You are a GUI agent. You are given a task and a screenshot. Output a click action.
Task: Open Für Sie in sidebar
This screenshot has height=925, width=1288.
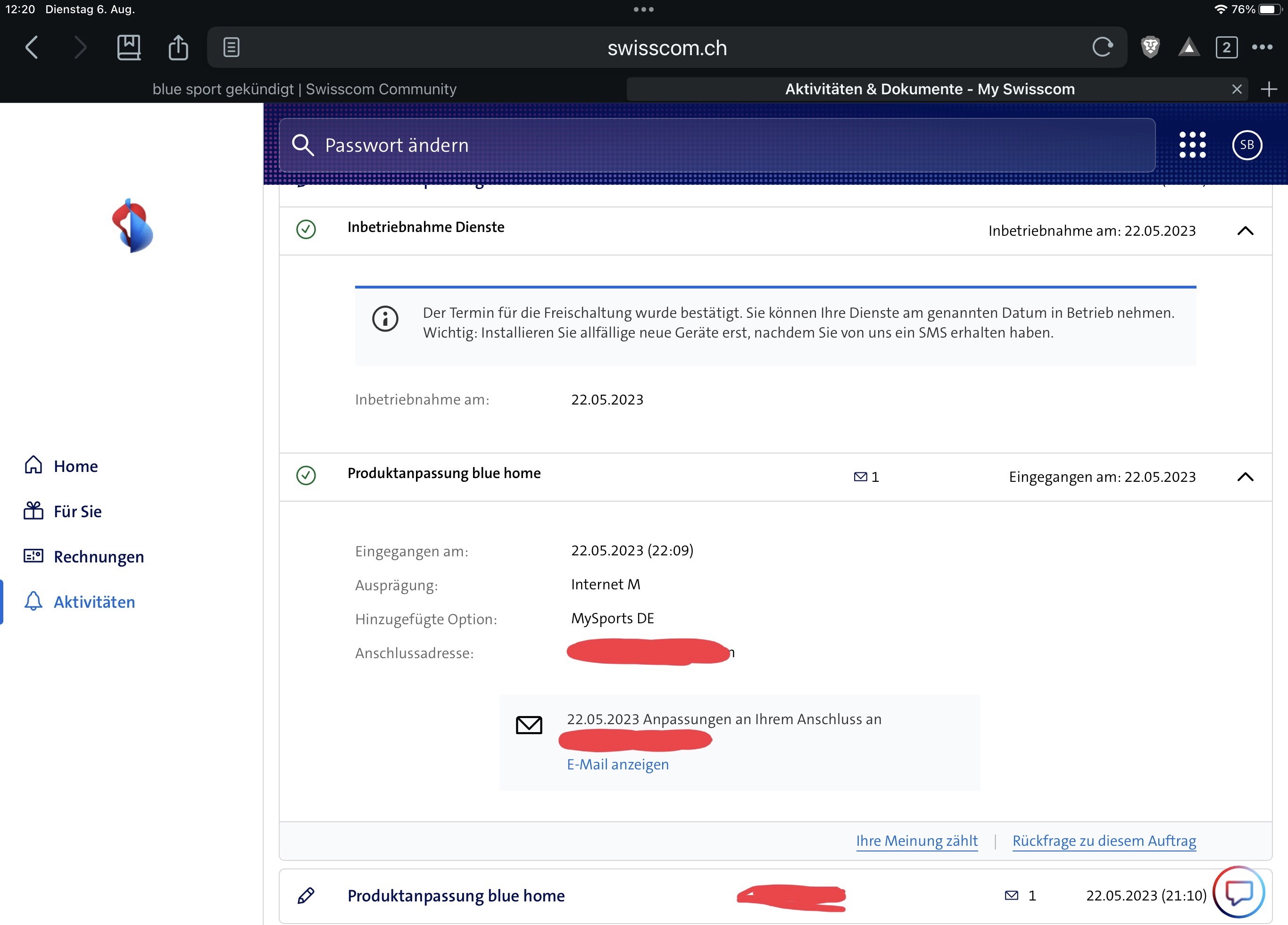(77, 511)
